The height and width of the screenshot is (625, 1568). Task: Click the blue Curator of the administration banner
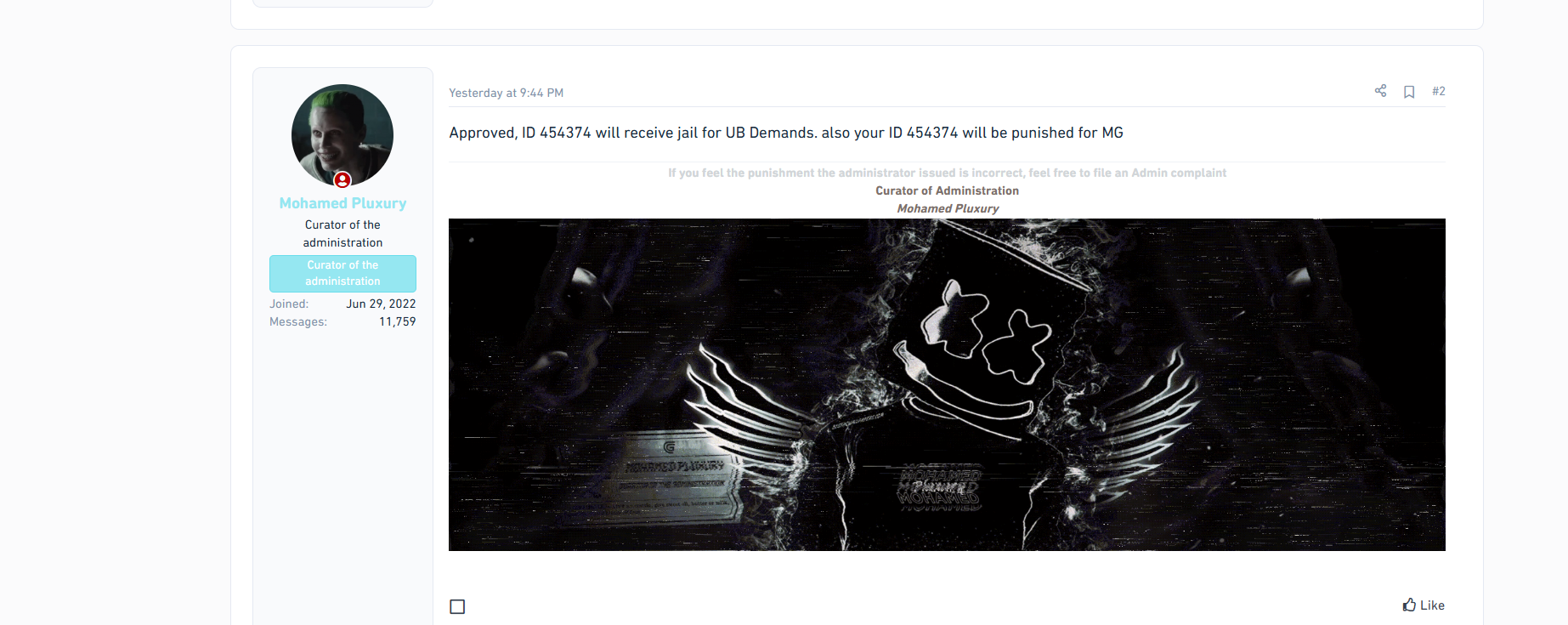(342, 273)
